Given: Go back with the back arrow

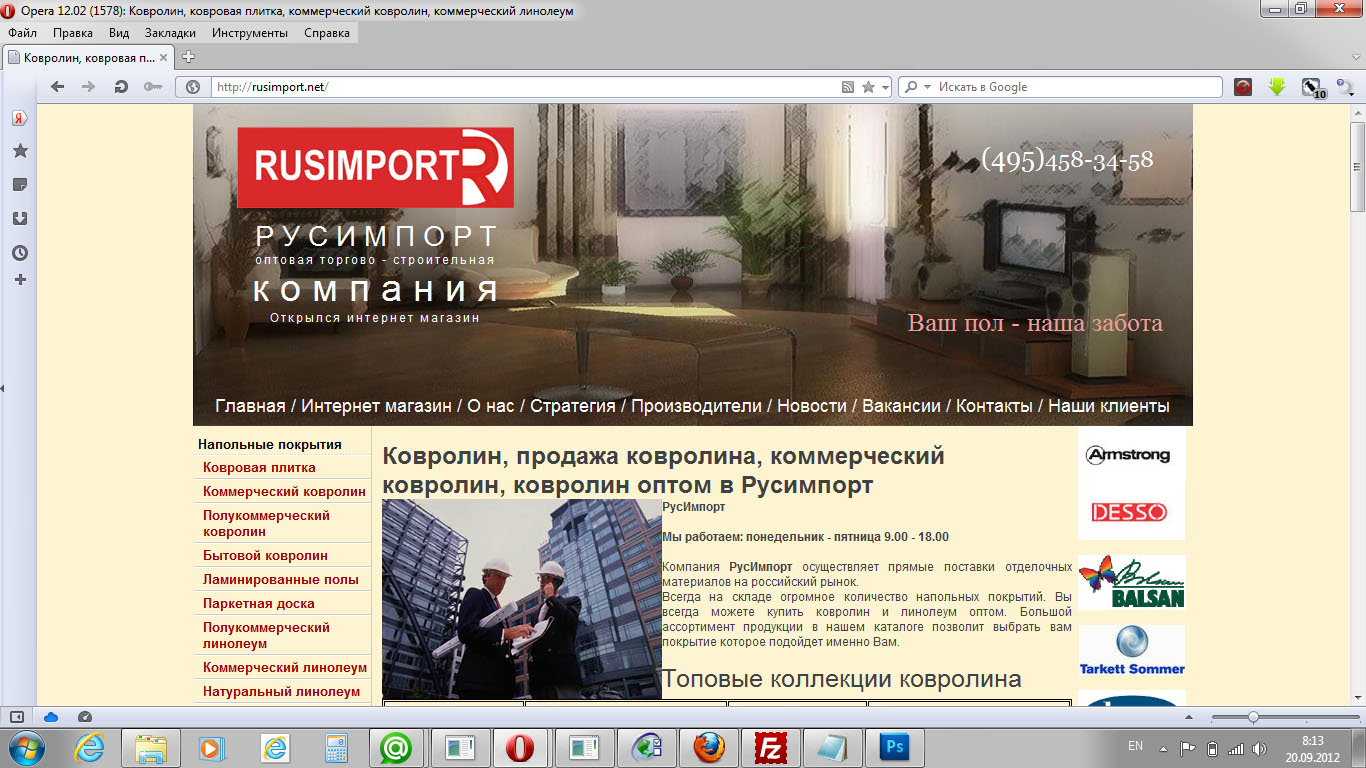Looking at the screenshot, I should pos(57,87).
